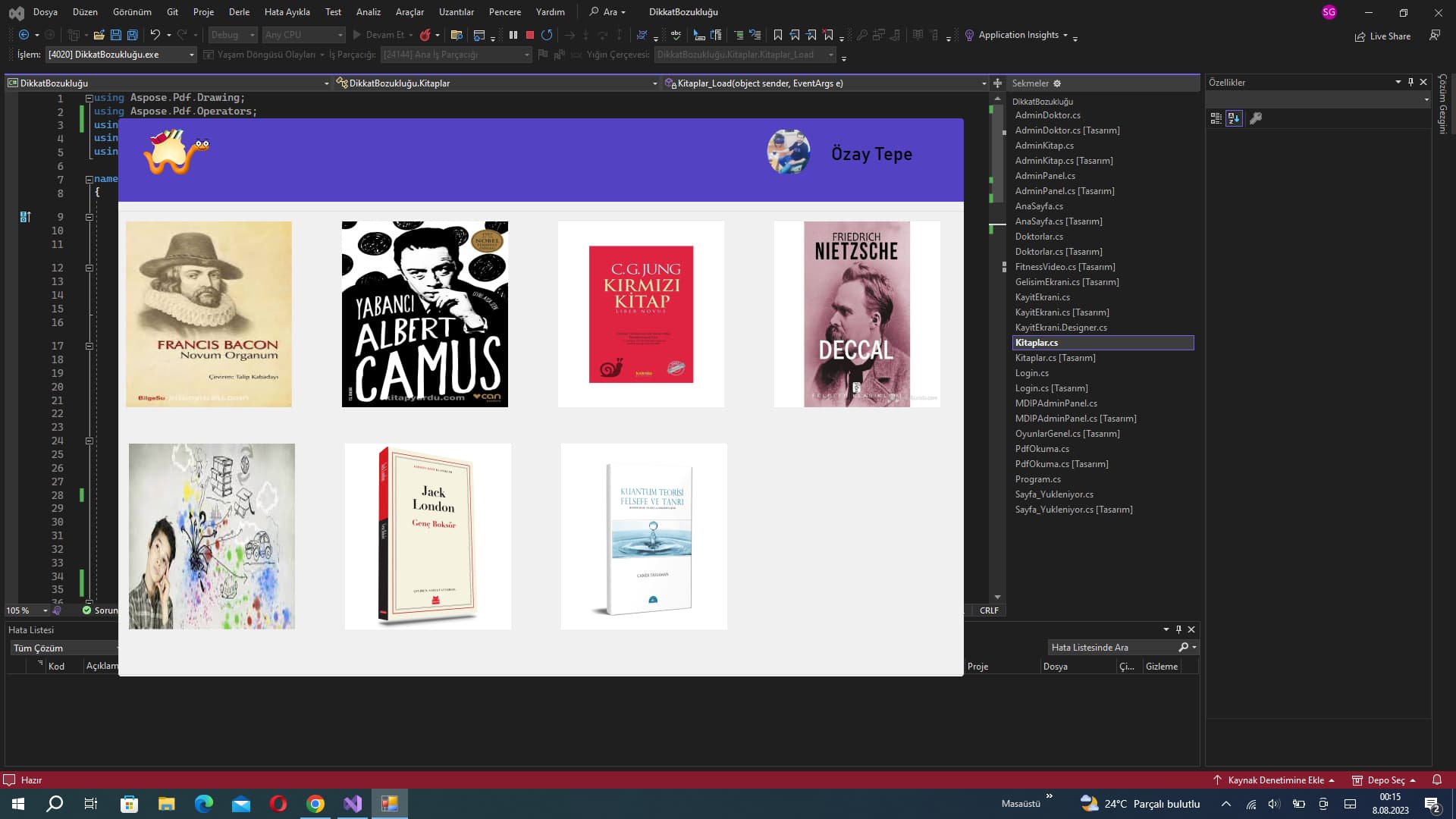Toggle a bookmark on the current line
This screenshot has height=819, width=1456.
(x=778, y=35)
